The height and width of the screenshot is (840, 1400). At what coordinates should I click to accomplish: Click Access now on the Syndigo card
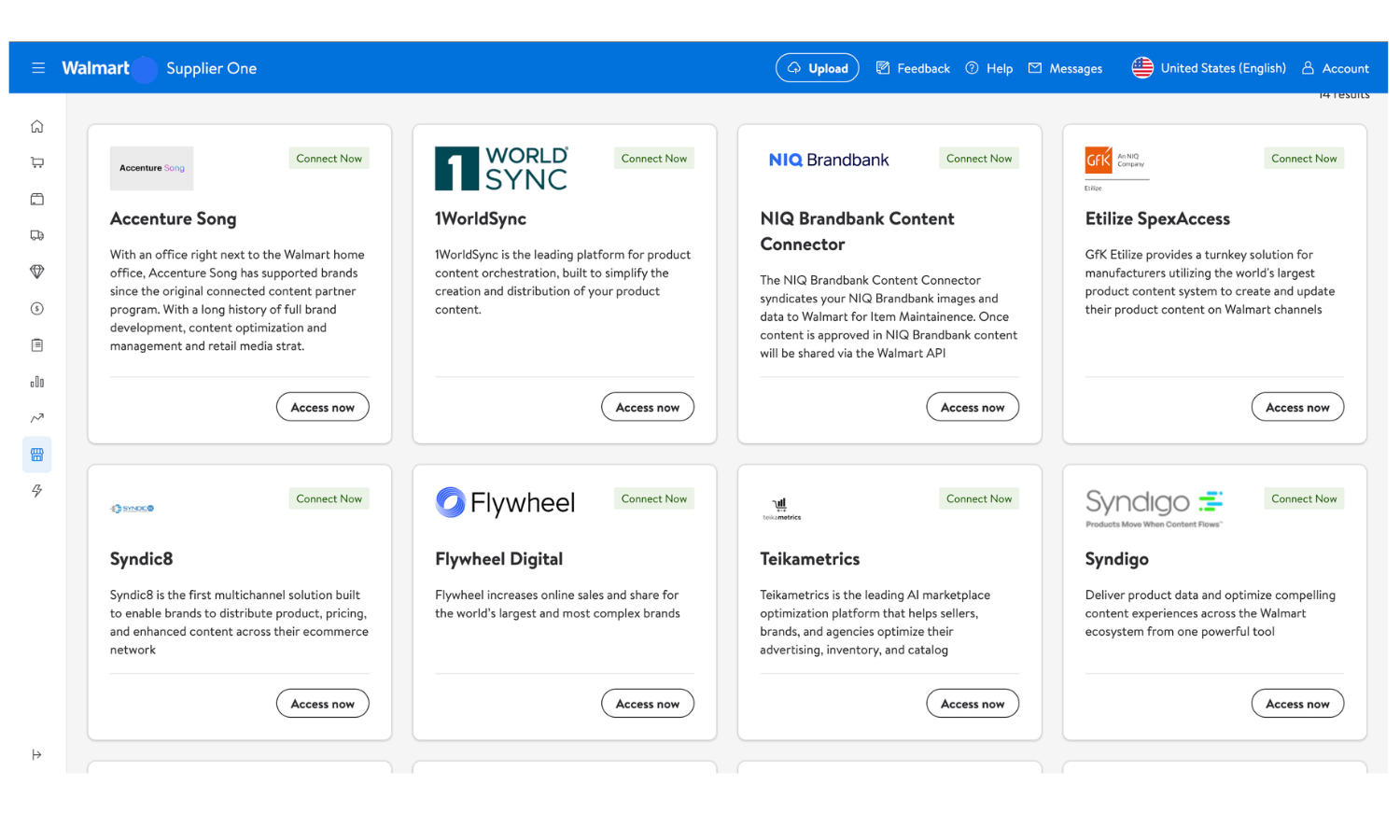point(1297,703)
